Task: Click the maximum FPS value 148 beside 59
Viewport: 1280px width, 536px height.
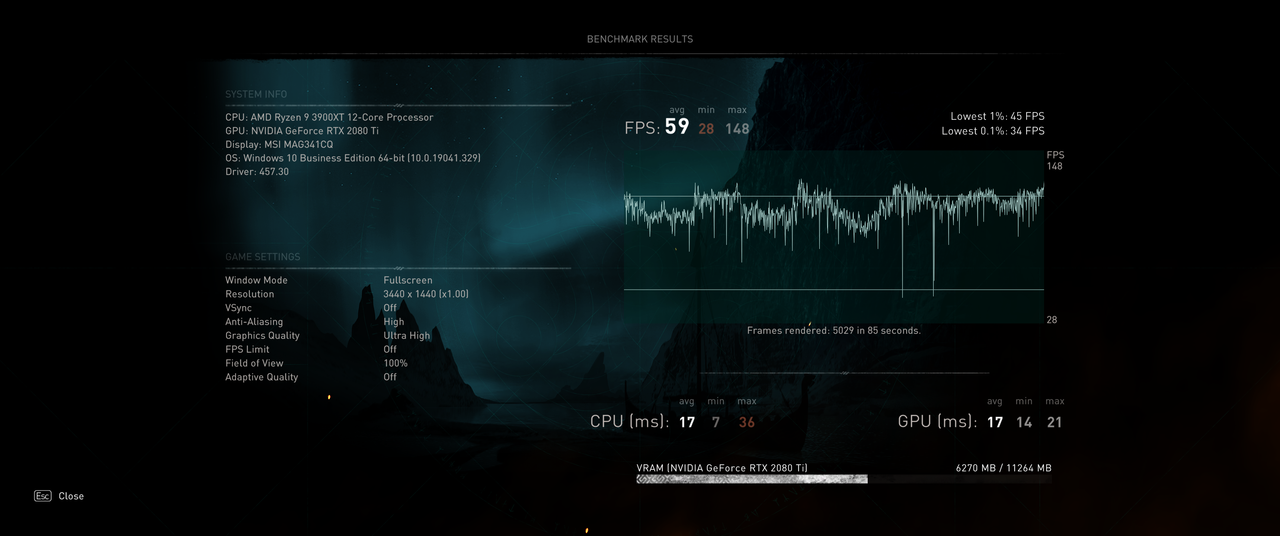Action: click(738, 128)
